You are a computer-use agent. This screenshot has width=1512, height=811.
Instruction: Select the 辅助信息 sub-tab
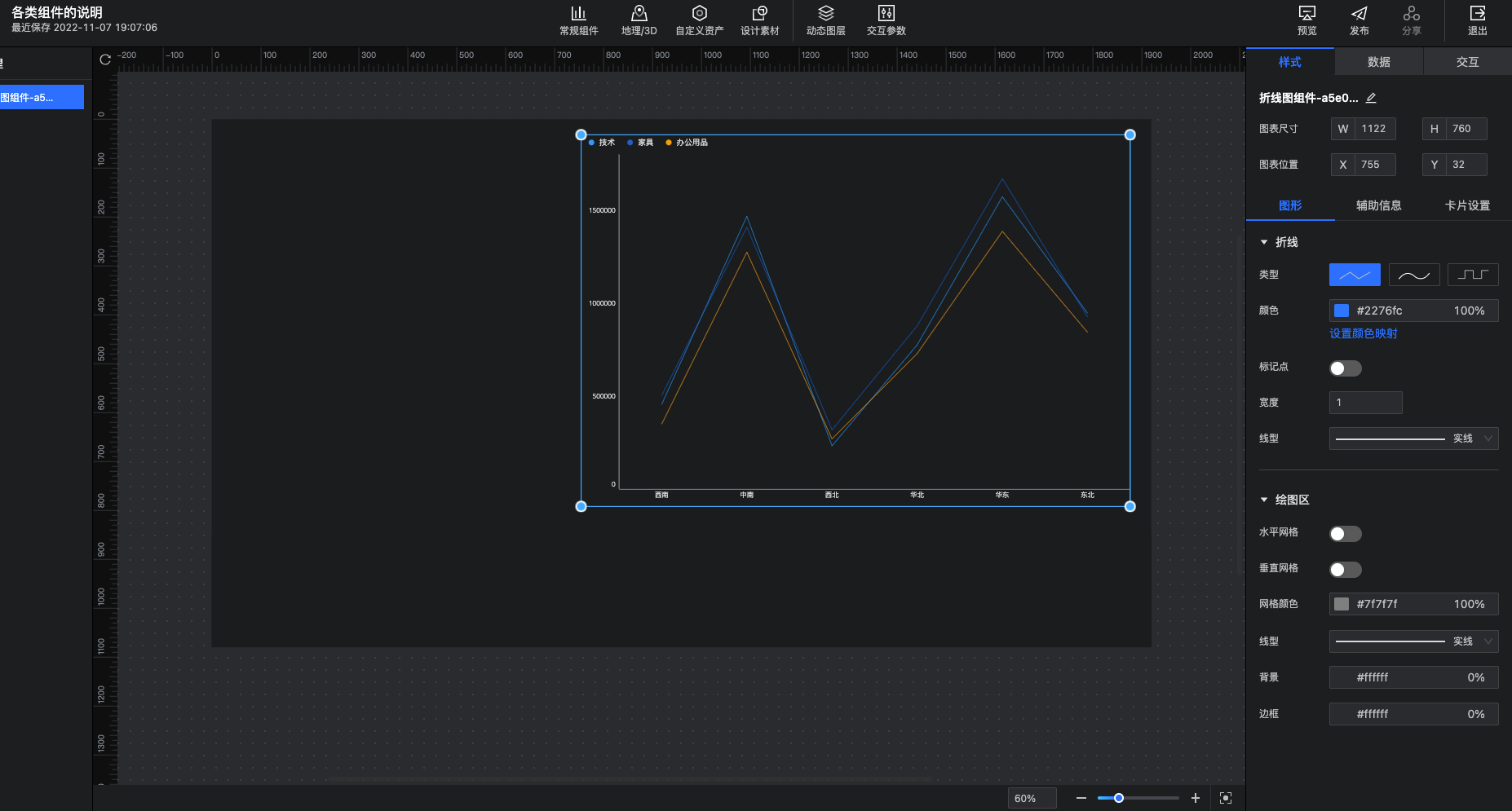[1379, 205]
